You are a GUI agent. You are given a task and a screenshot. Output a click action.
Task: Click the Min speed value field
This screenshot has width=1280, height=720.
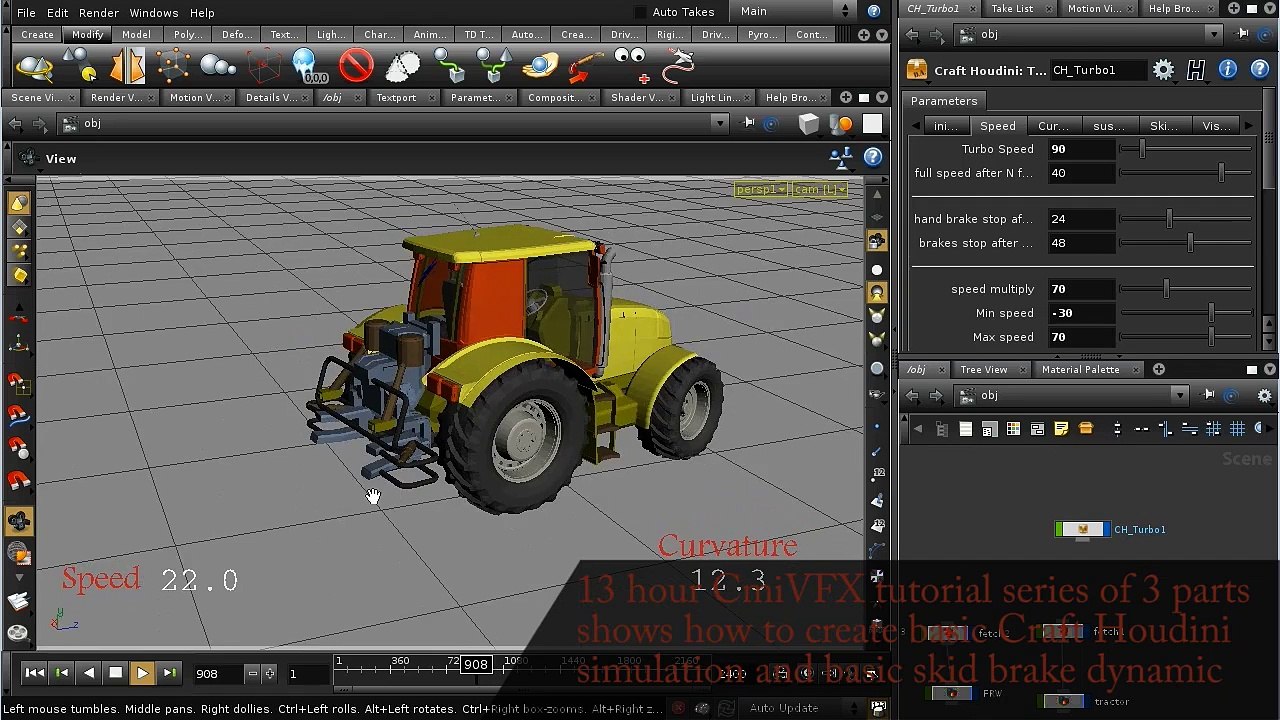pos(1081,313)
